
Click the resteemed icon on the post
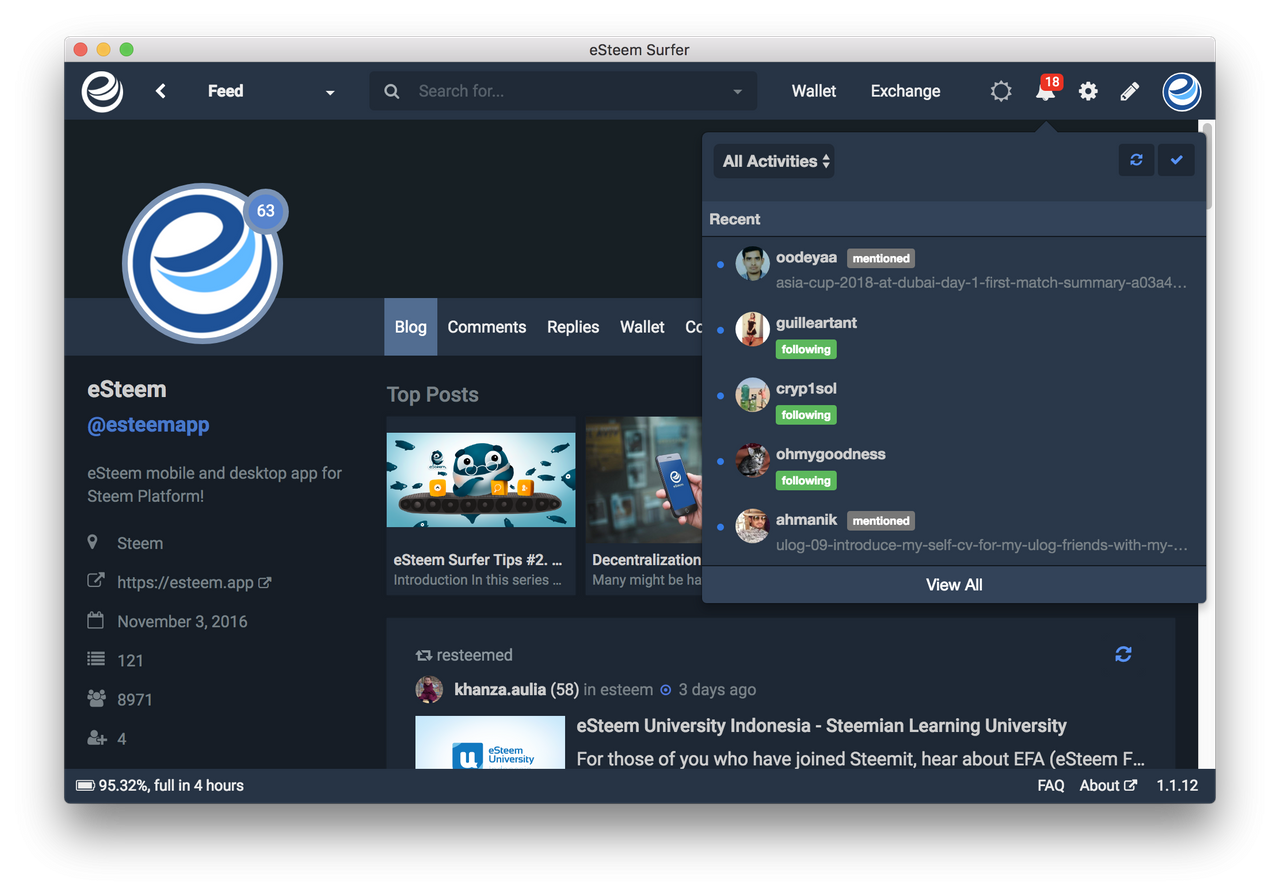[424, 655]
